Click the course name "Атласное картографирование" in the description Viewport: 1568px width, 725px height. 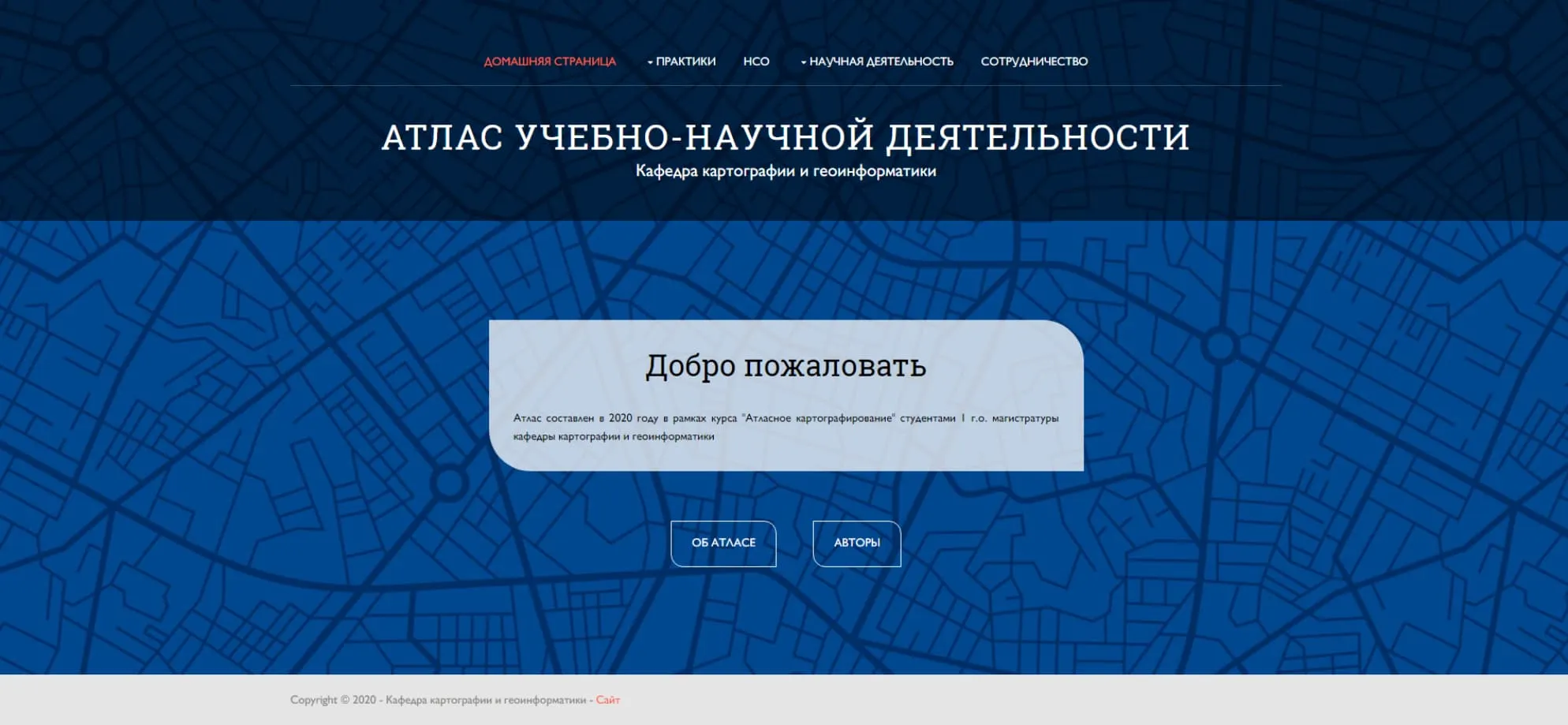click(x=818, y=418)
